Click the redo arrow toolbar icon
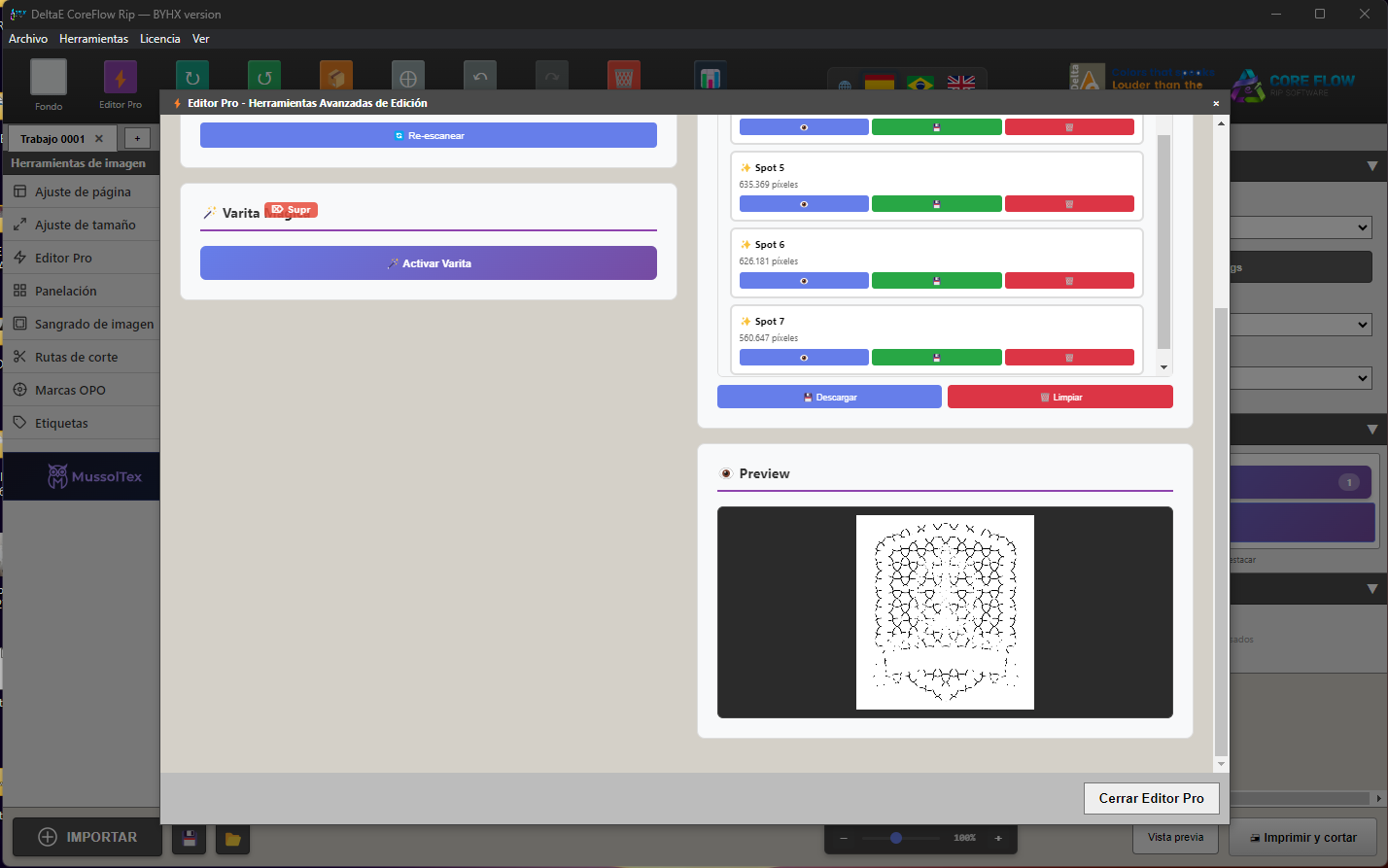The height and width of the screenshot is (868, 1388). click(552, 76)
